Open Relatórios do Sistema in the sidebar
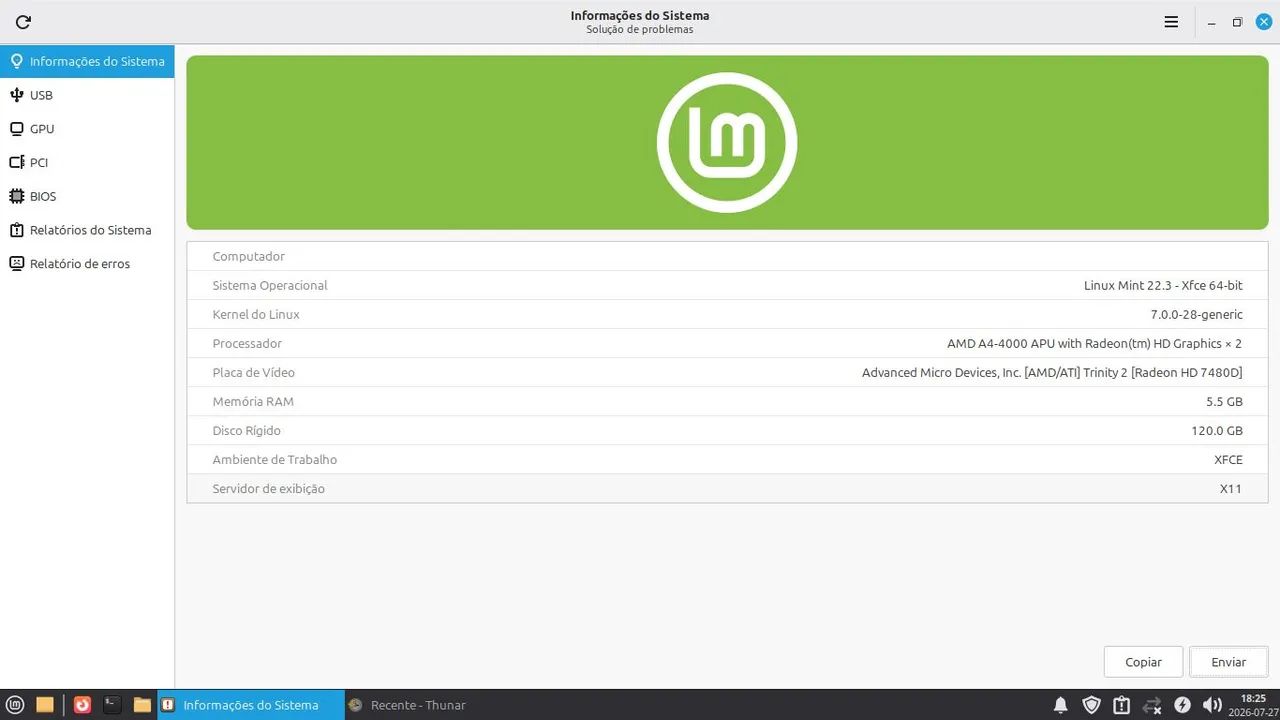 pos(87,230)
